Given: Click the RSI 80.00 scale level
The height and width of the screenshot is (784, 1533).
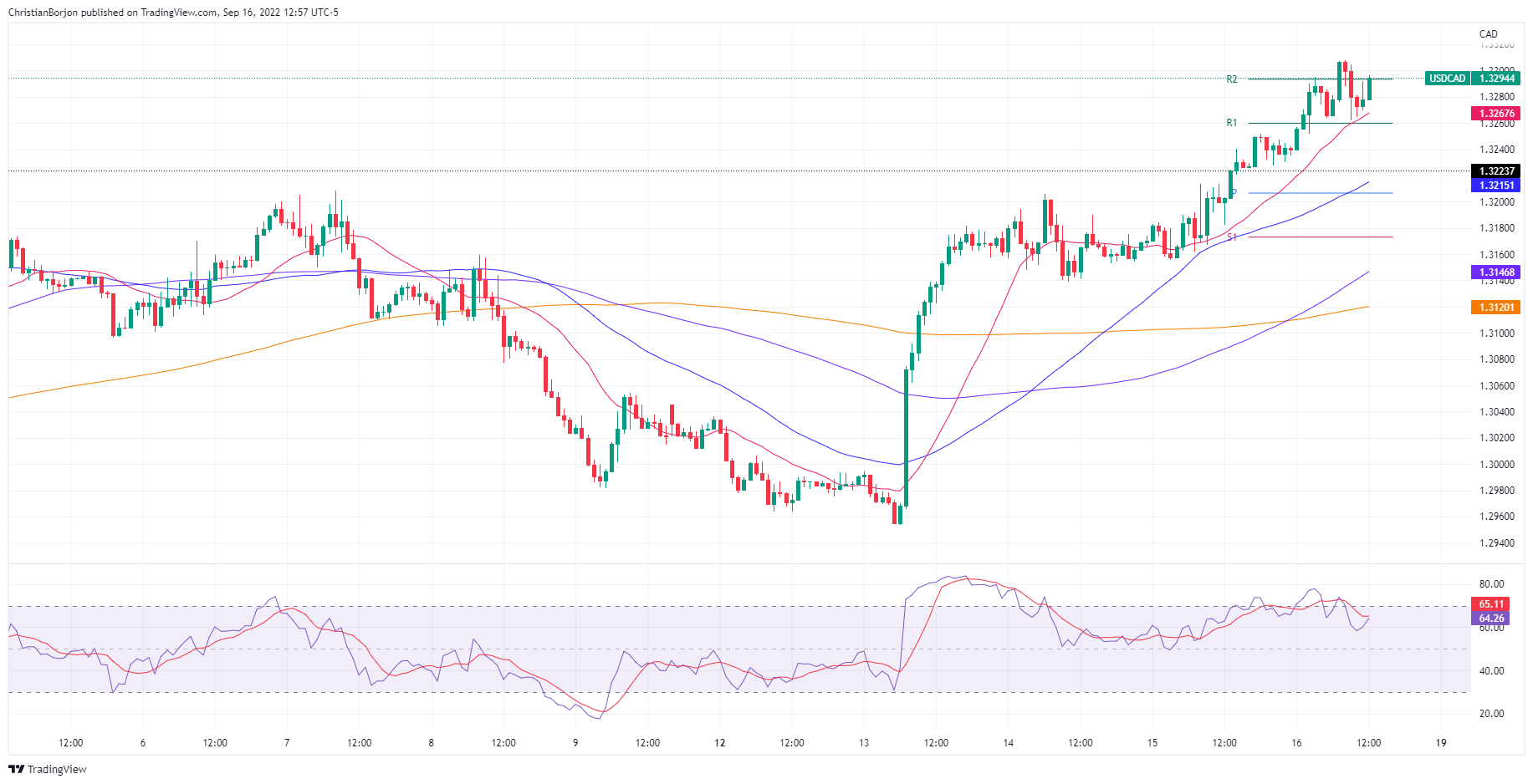Looking at the screenshot, I should click(x=1491, y=584).
